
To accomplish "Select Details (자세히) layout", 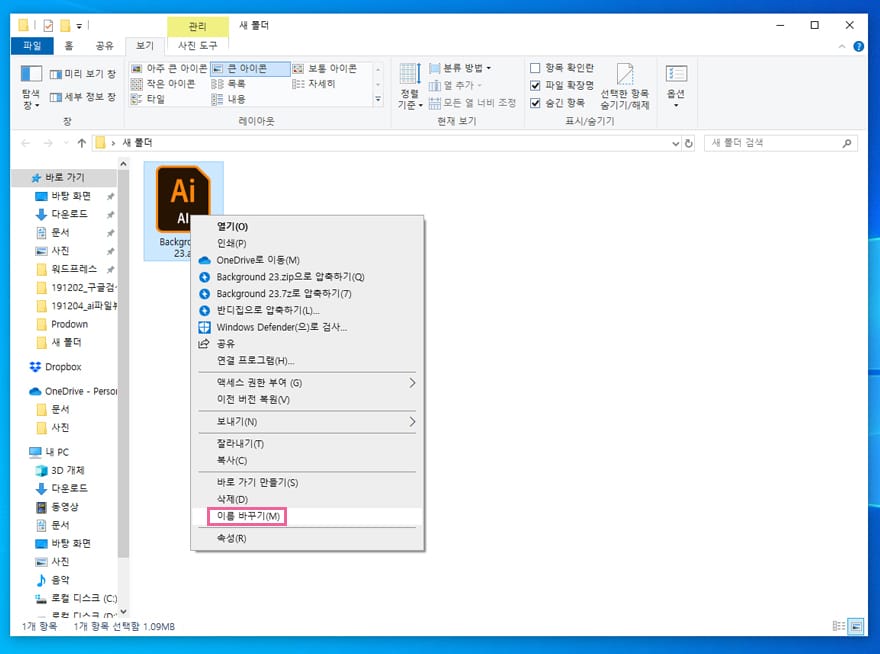I will click(x=314, y=84).
